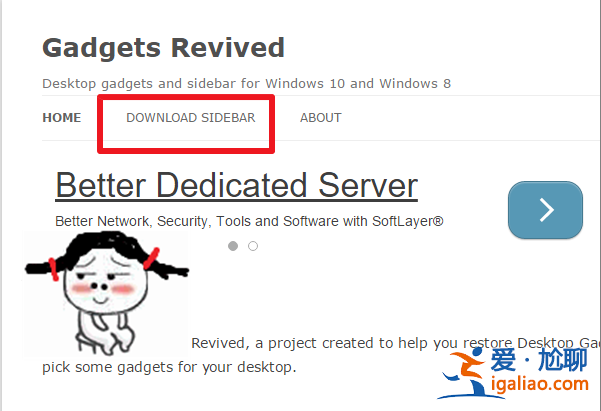
Task: Open the HOME menu item
Action: (62, 118)
